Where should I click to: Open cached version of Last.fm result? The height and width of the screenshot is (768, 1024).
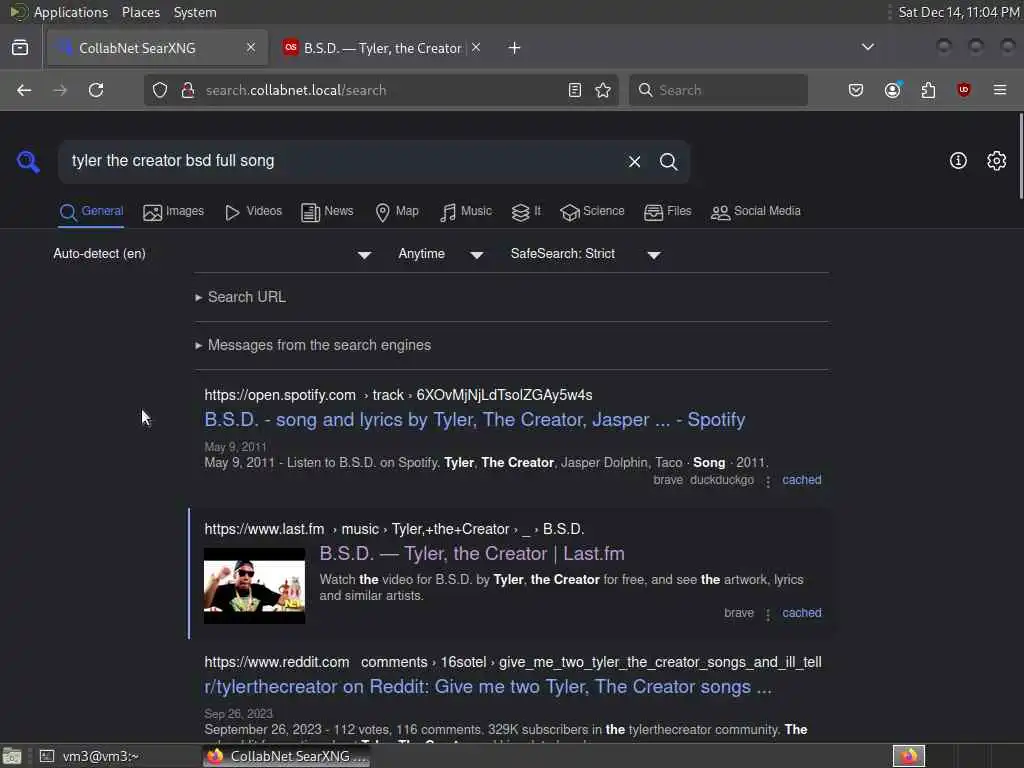click(x=802, y=613)
